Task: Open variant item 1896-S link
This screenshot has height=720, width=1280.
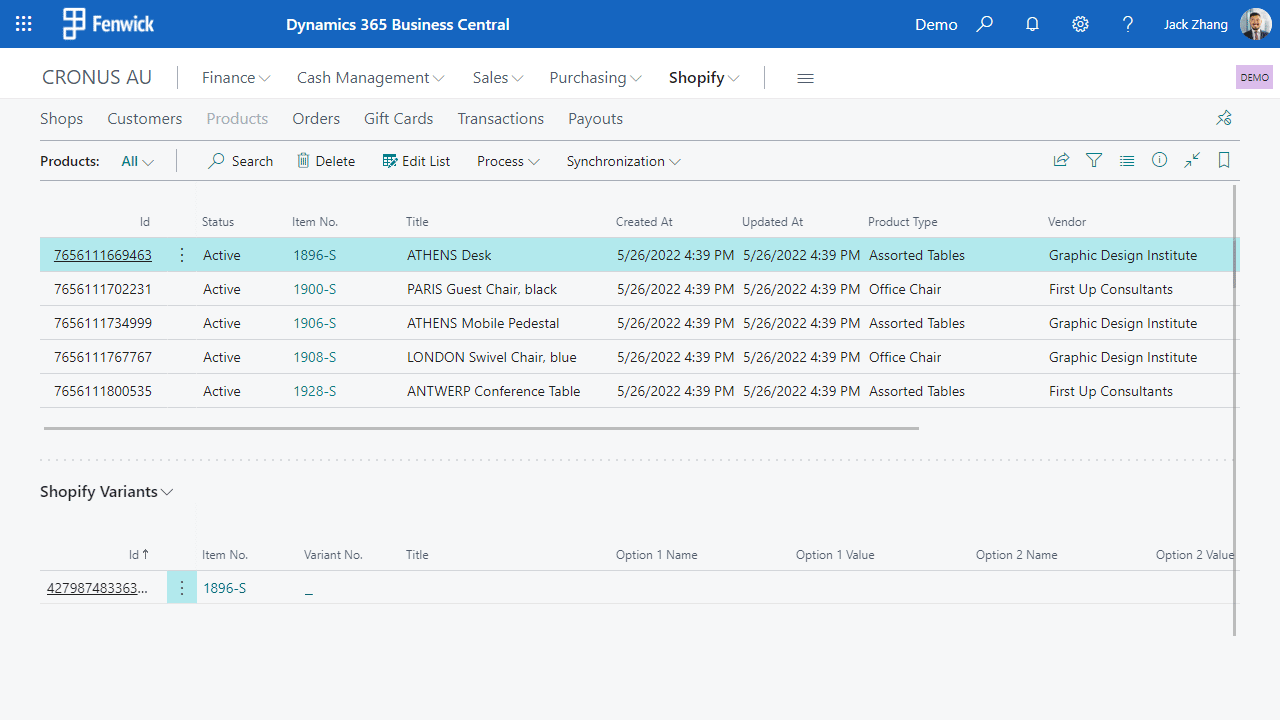Action: tap(225, 588)
